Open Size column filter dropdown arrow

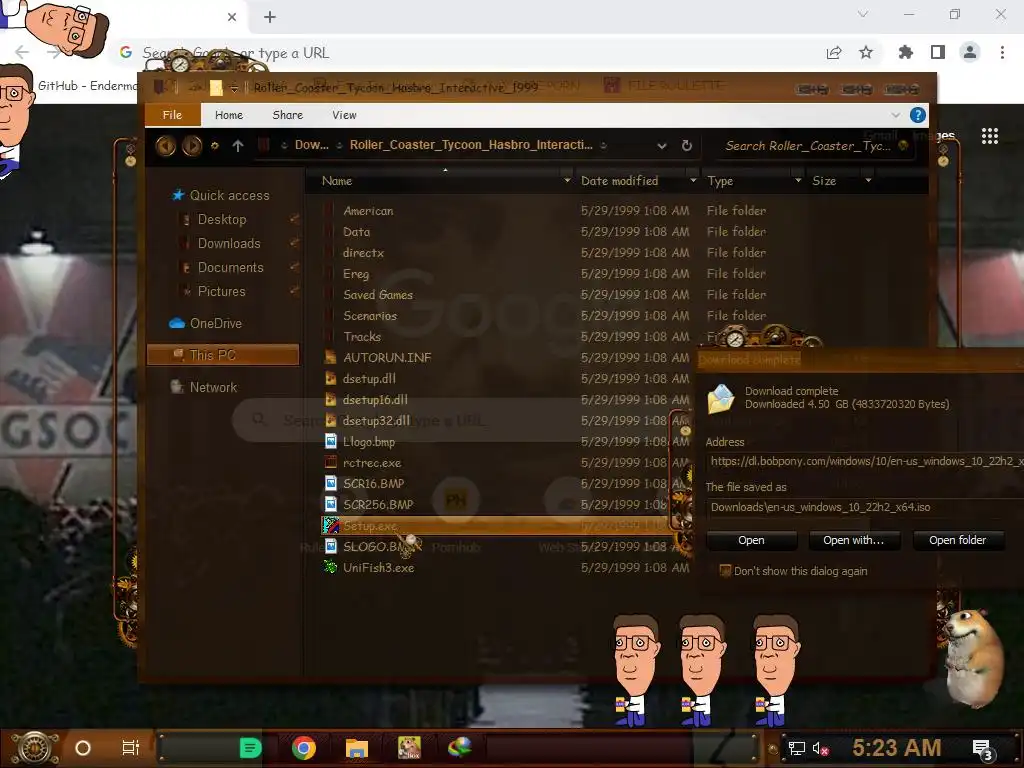[x=868, y=181]
